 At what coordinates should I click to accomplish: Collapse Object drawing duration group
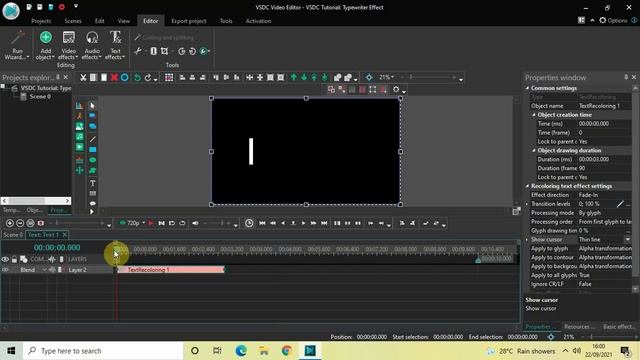(x=533, y=150)
